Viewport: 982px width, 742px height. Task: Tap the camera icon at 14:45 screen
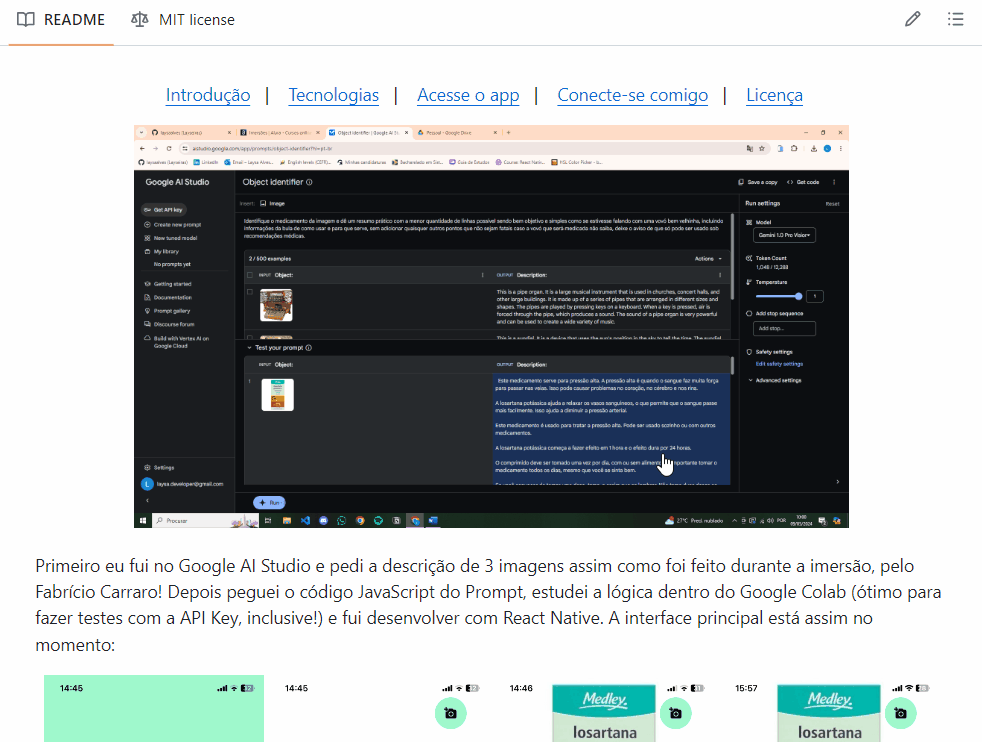point(451,713)
